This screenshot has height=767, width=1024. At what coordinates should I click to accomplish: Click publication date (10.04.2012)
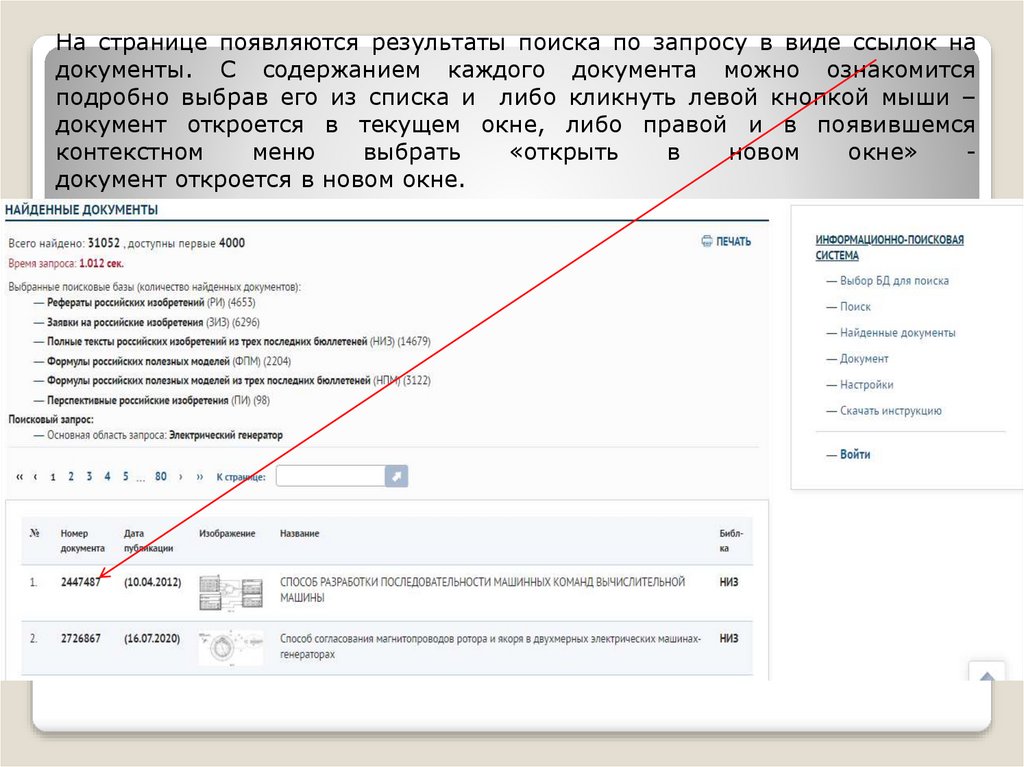(x=152, y=582)
